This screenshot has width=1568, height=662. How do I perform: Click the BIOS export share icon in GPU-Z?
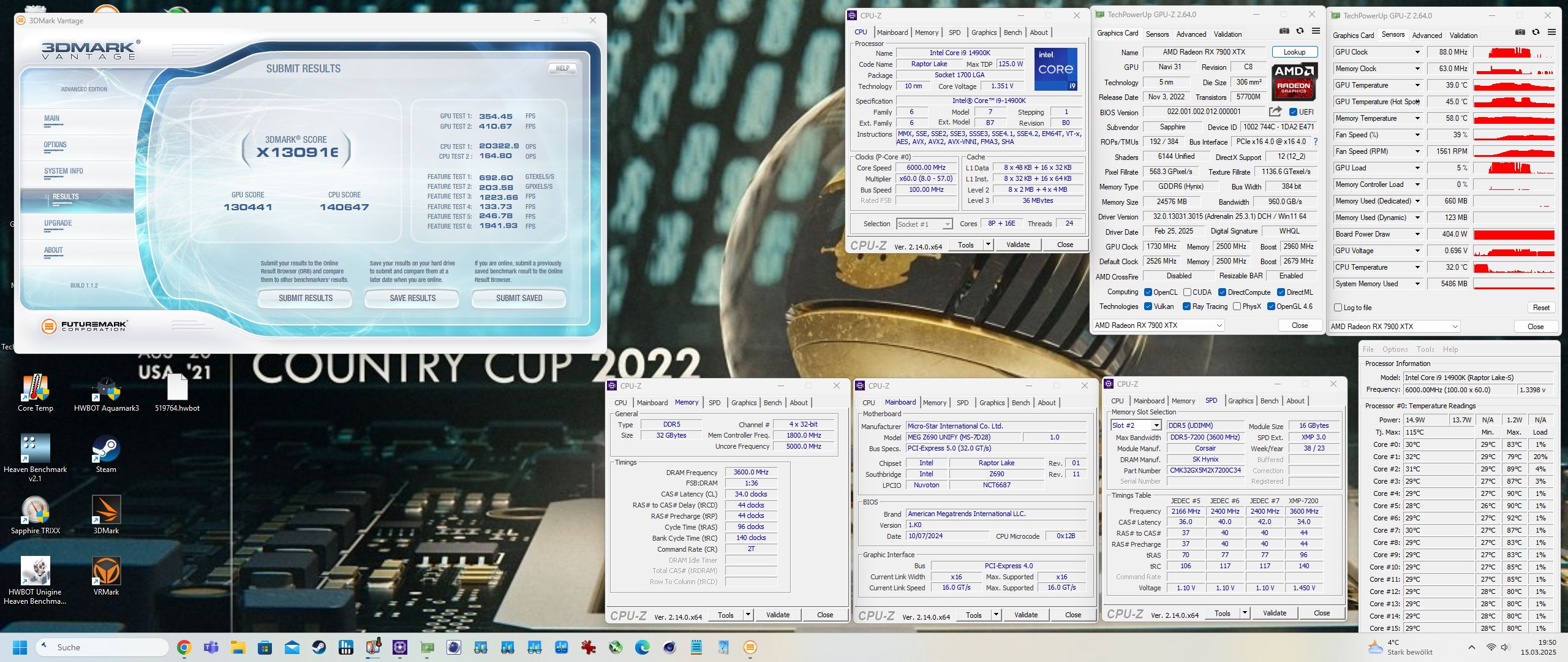1275,112
